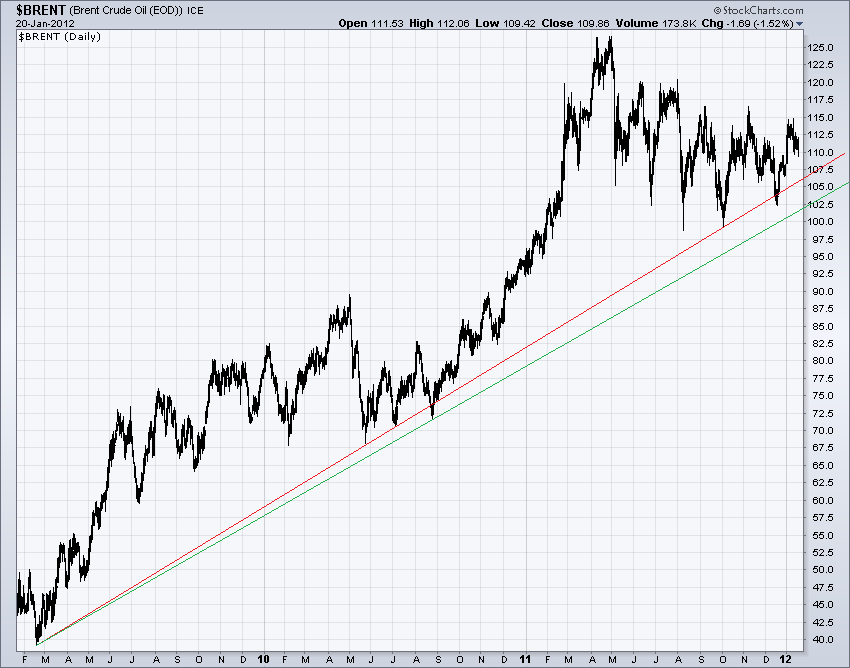Click the $BRENT ticker symbol title

click(x=41, y=10)
